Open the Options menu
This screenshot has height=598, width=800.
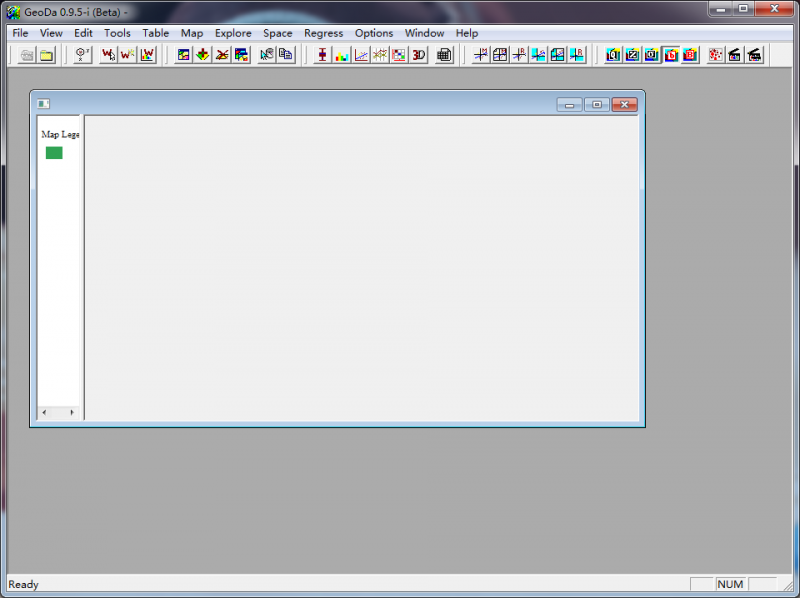374,33
